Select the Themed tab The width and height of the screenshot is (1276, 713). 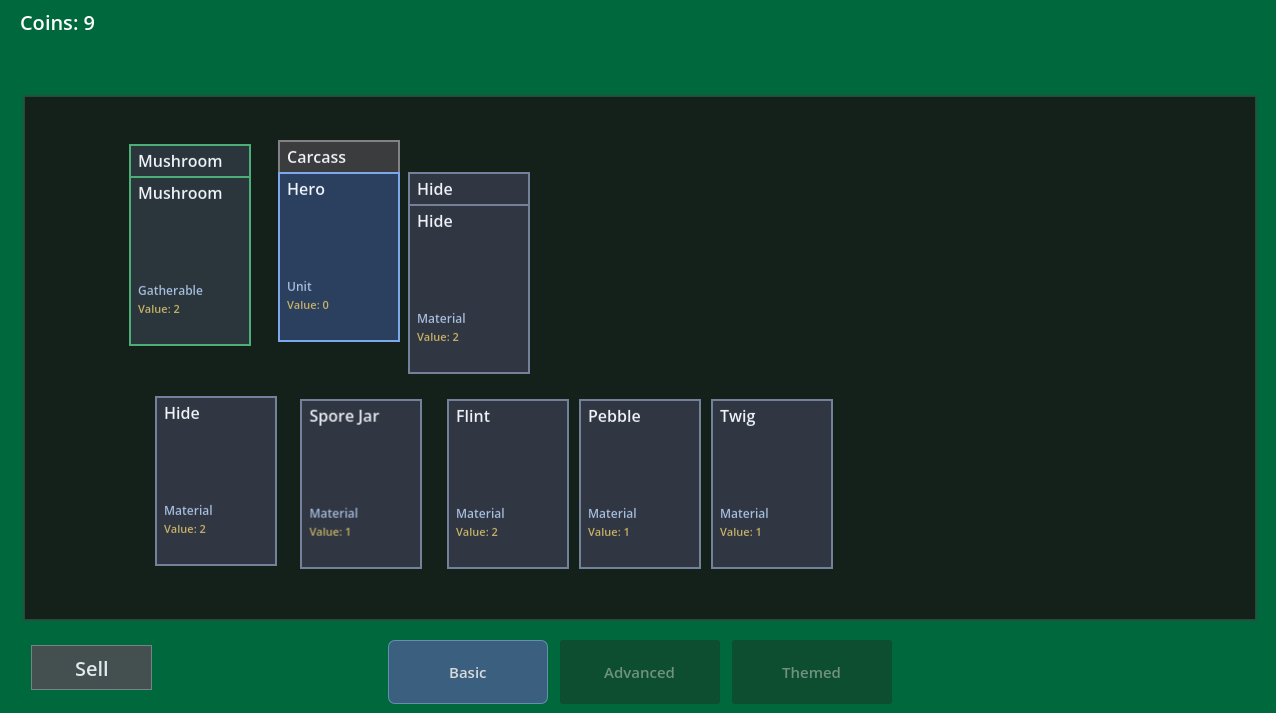[812, 672]
